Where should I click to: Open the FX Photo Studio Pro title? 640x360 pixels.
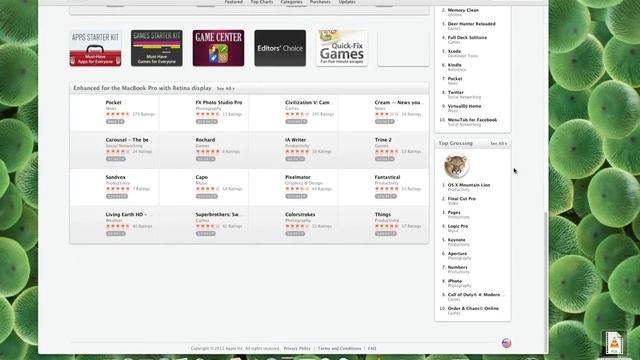click(219, 102)
